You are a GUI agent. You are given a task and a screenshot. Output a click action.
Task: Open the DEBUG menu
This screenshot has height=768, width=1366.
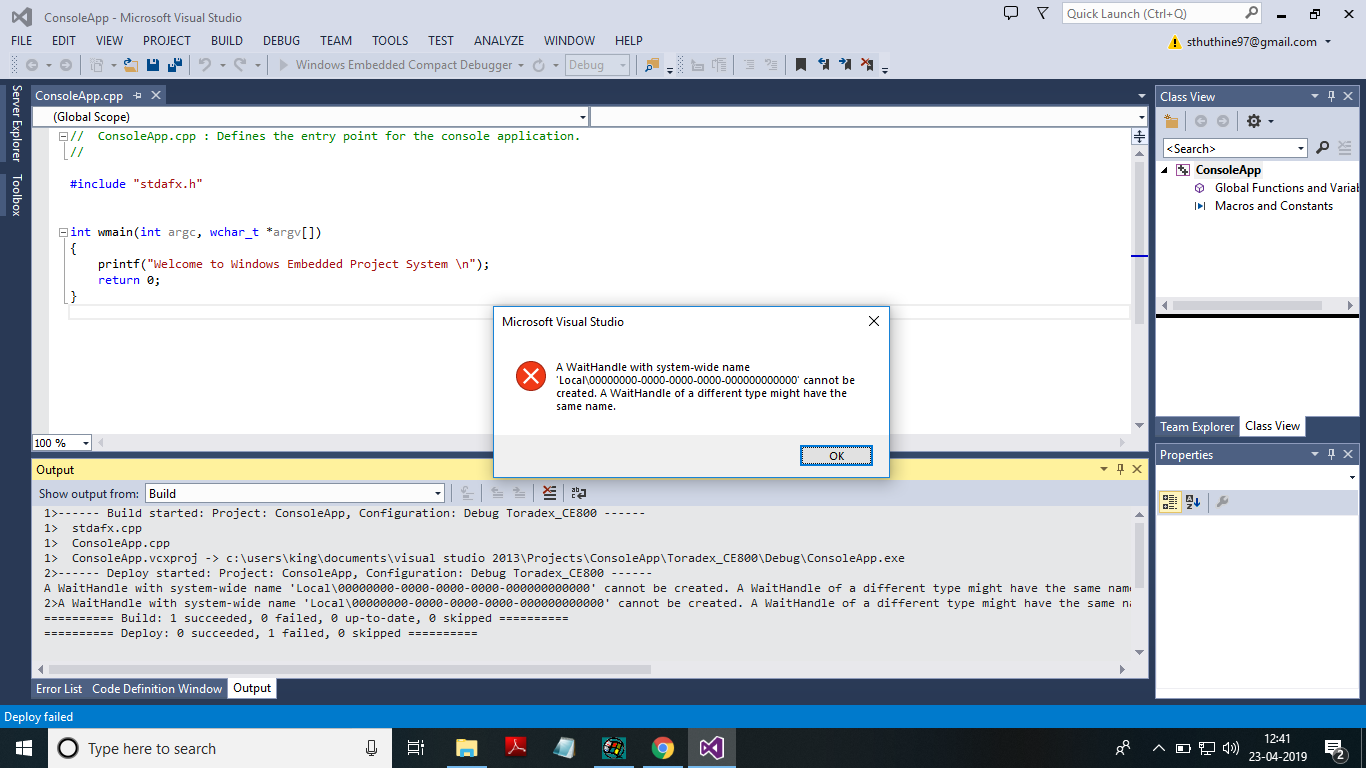[x=281, y=41]
